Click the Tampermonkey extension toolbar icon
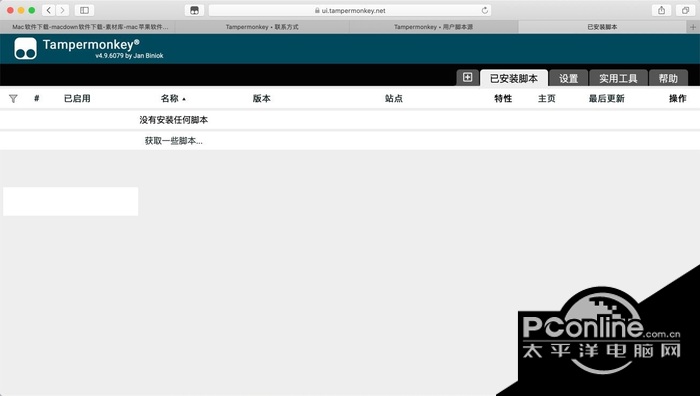700x396 pixels. [x=194, y=10]
